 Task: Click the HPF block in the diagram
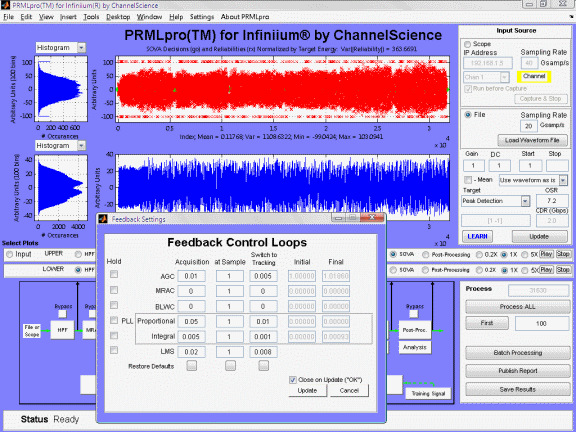(62, 330)
